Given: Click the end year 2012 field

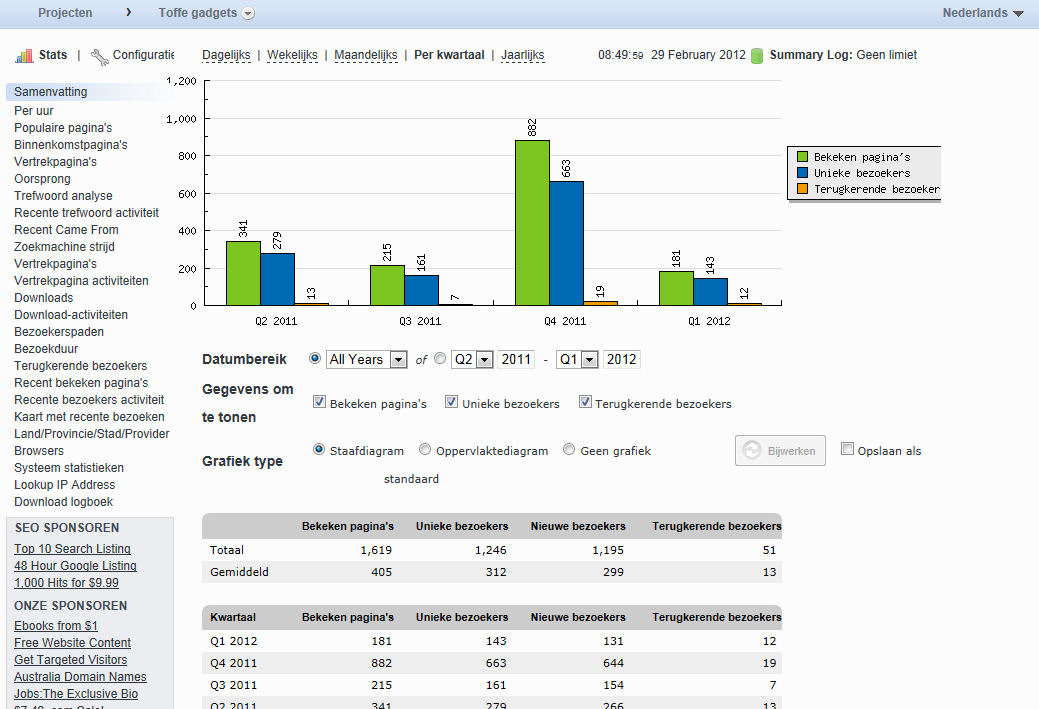Looking at the screenshot, I should point(622,359).
